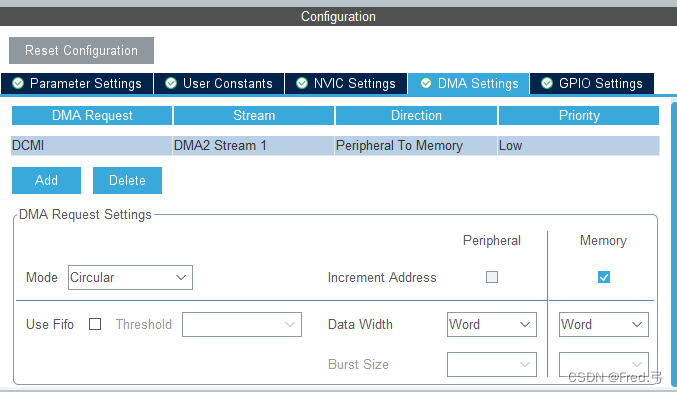Open Peripheral Burst Size dropdown
This screenshot has width=677, height=393.
click(492, 364)
